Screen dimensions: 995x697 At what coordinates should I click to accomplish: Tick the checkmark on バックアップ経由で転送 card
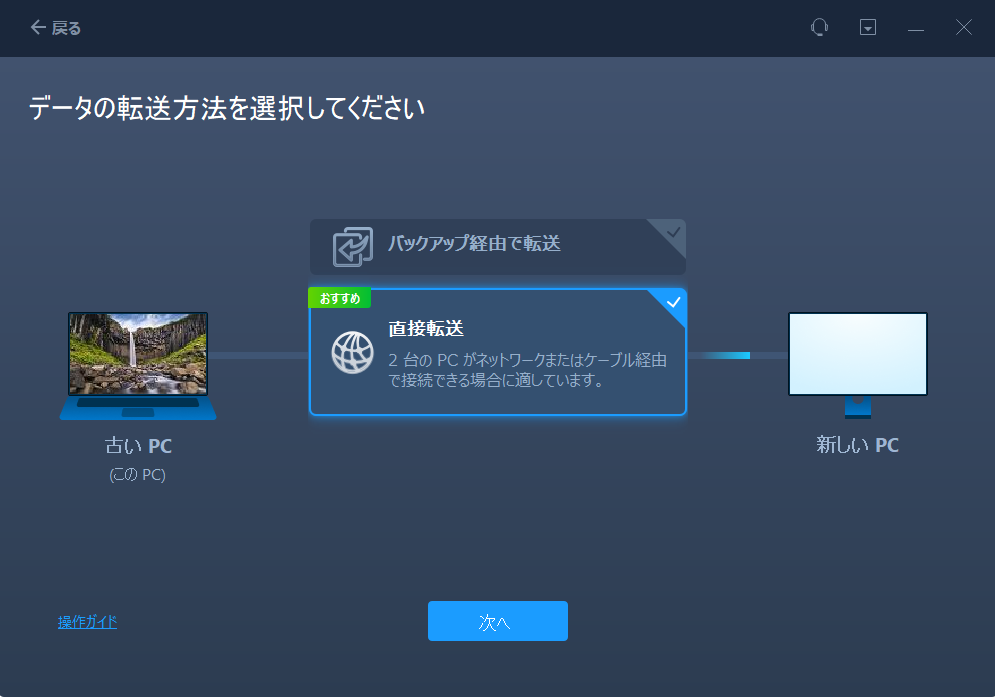[673, 232]
